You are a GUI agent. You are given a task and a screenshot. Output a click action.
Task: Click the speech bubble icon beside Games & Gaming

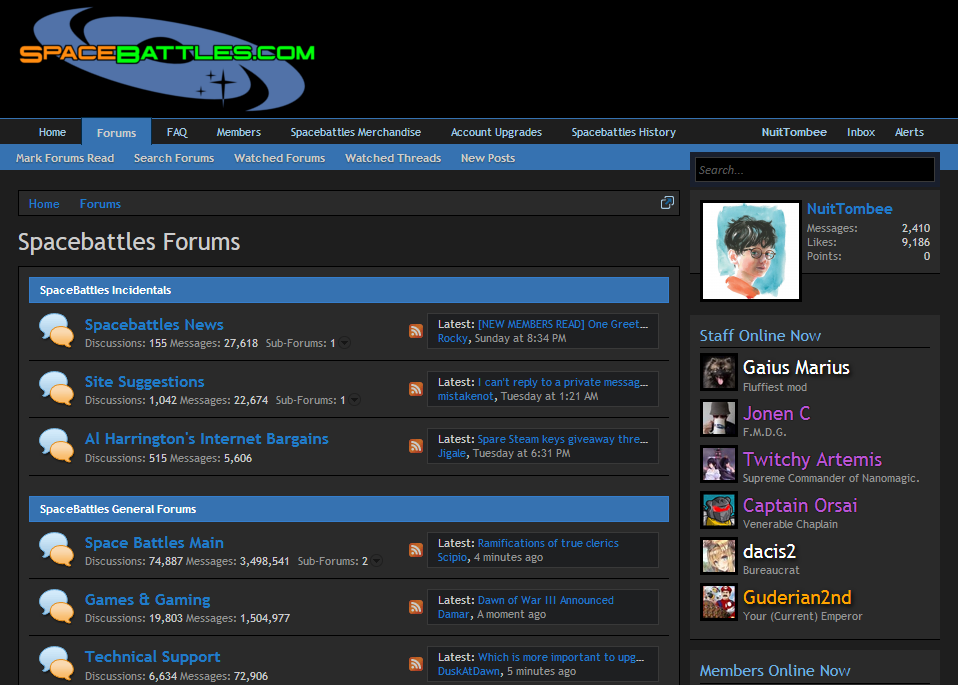click(x=56, y=605)
